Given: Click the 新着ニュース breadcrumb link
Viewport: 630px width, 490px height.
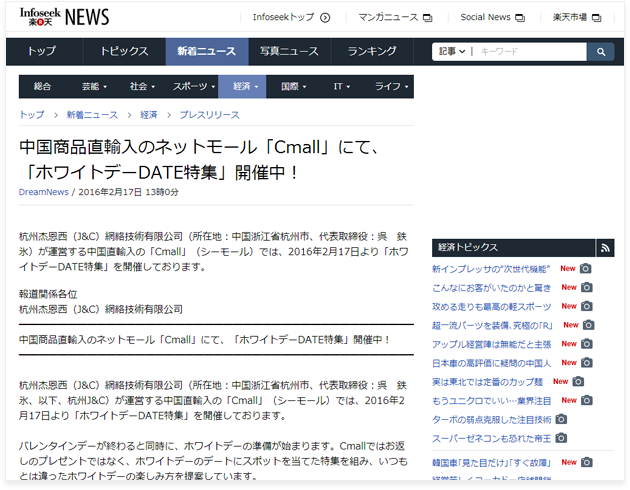Looking at the screenshot, I should [x=92, y=115].
